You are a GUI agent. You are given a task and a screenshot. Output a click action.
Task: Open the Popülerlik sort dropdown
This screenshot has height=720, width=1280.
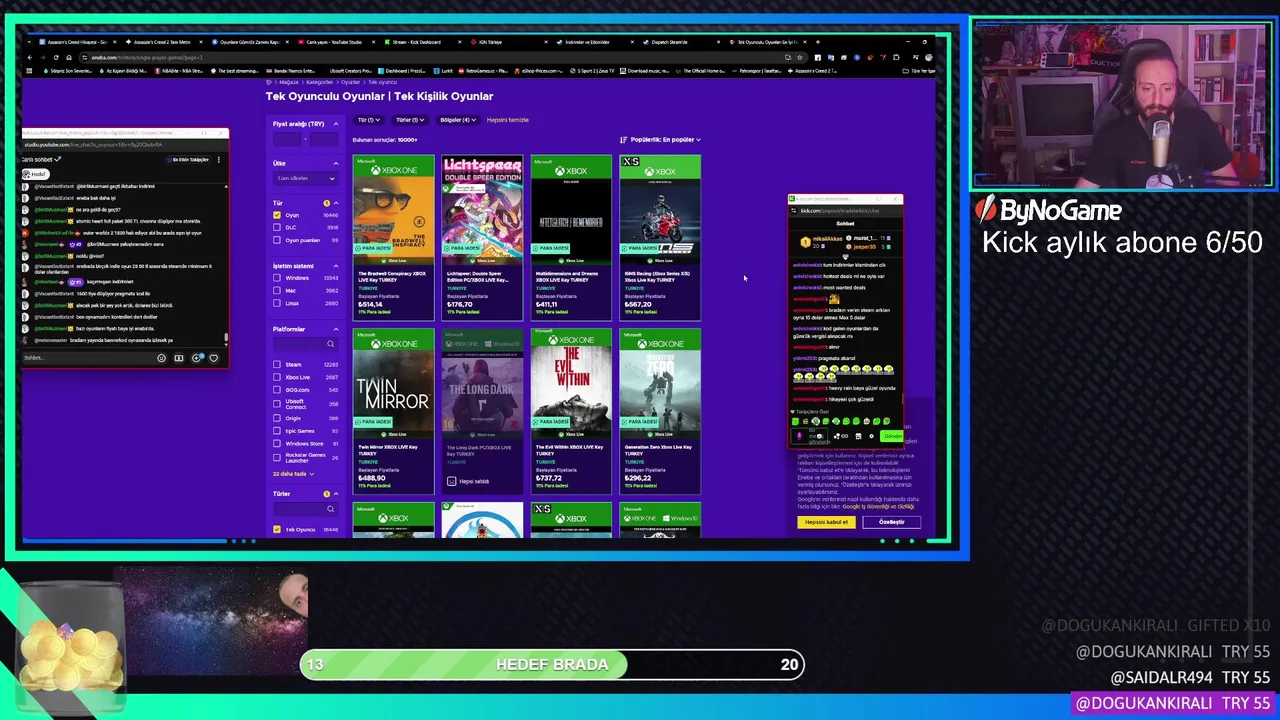pos(665,140)
